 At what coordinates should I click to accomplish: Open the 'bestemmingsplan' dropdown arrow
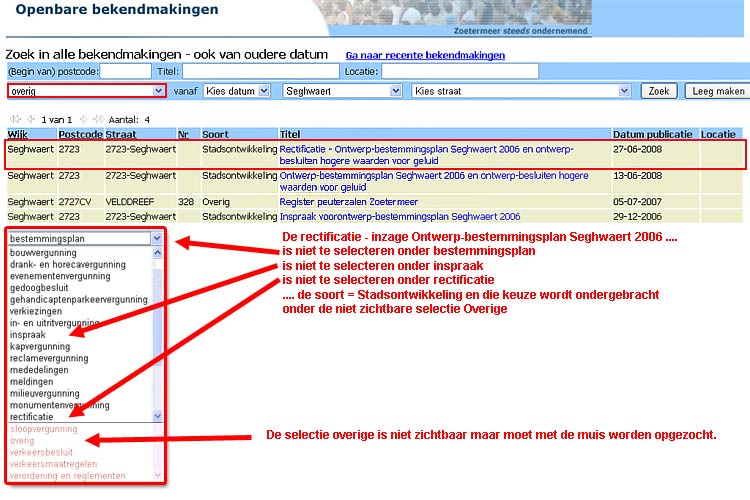coord(156,239)
